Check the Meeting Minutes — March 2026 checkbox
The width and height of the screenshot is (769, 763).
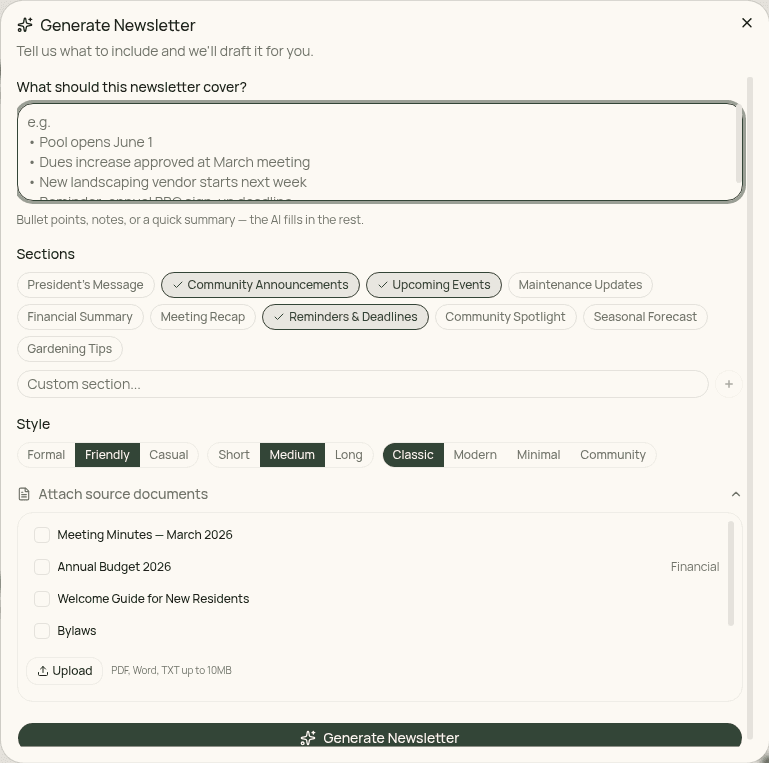coord(42,535)
